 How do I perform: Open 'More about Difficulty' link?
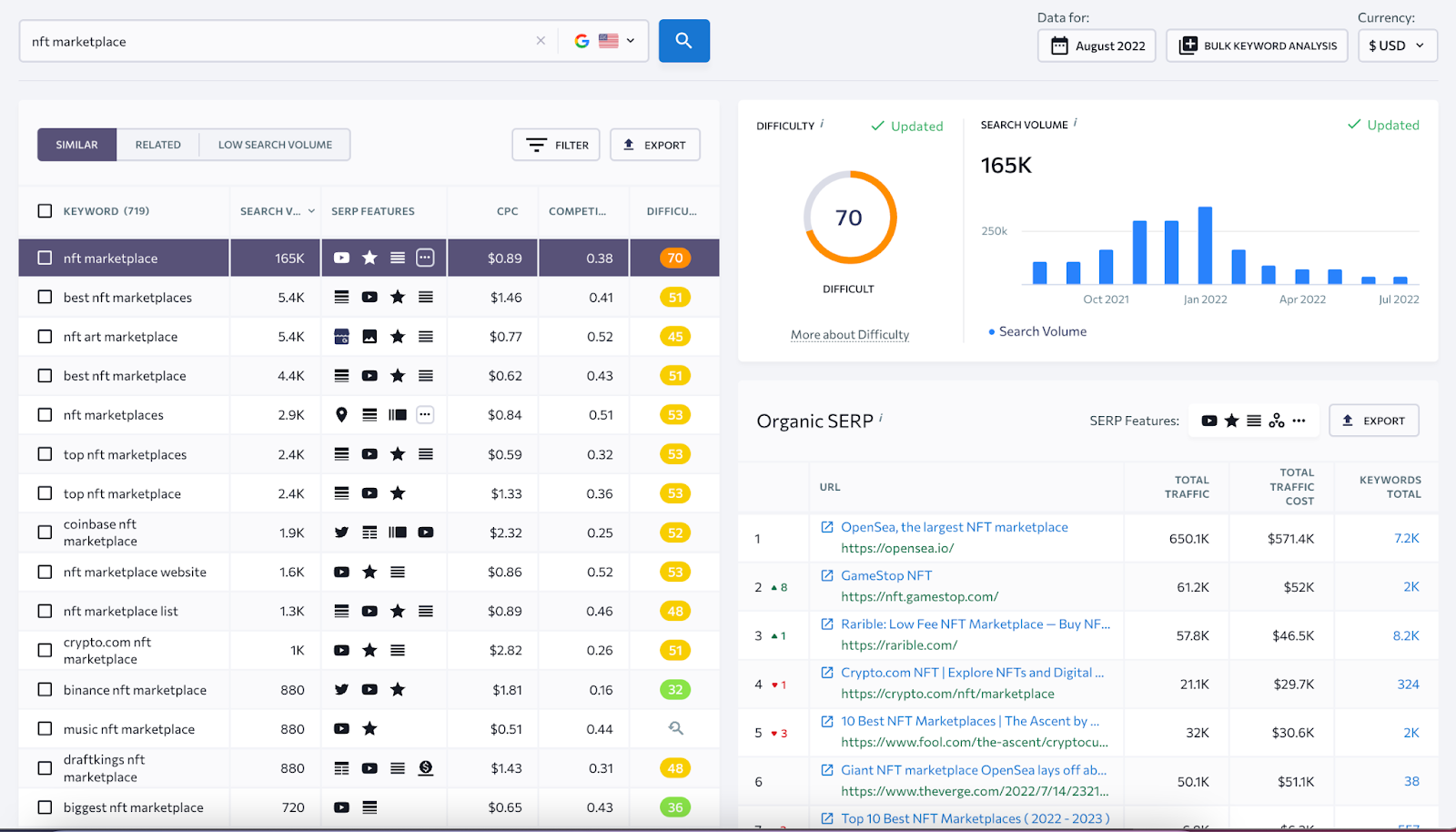850,335
